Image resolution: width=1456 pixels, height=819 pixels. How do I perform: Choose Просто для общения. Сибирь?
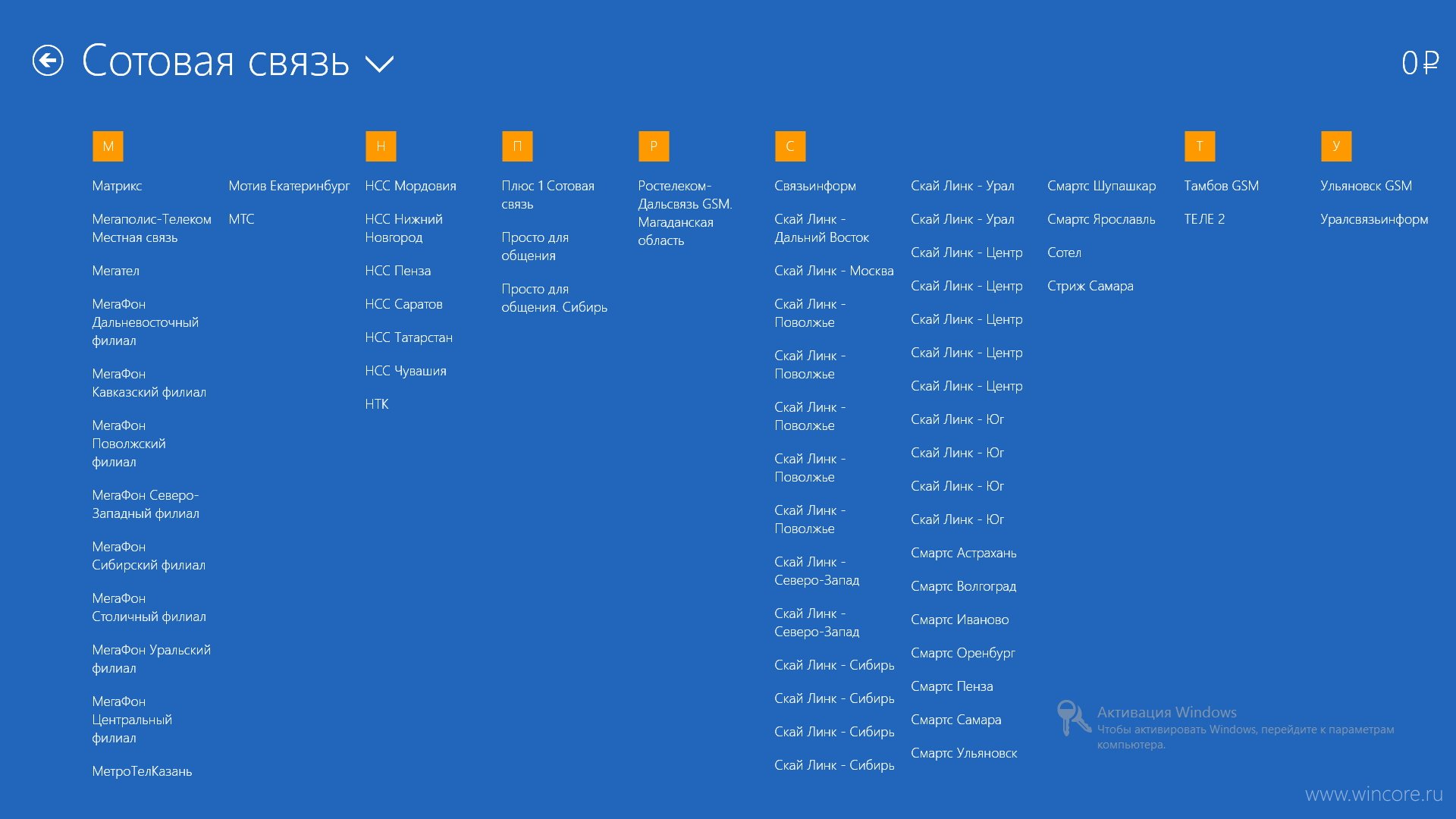click(554, 298)
